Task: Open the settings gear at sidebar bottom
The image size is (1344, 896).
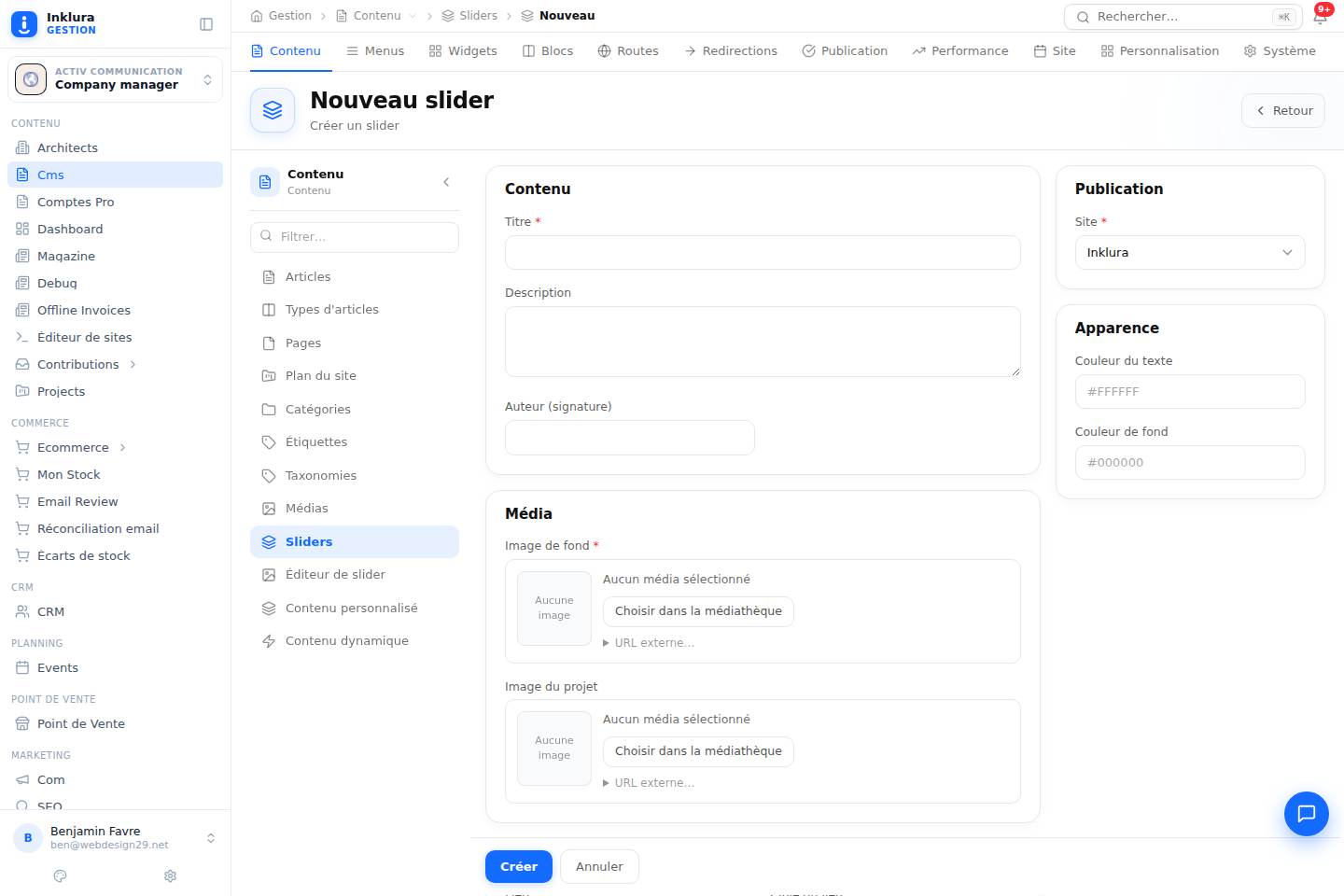Action: (x=170, y=875)
